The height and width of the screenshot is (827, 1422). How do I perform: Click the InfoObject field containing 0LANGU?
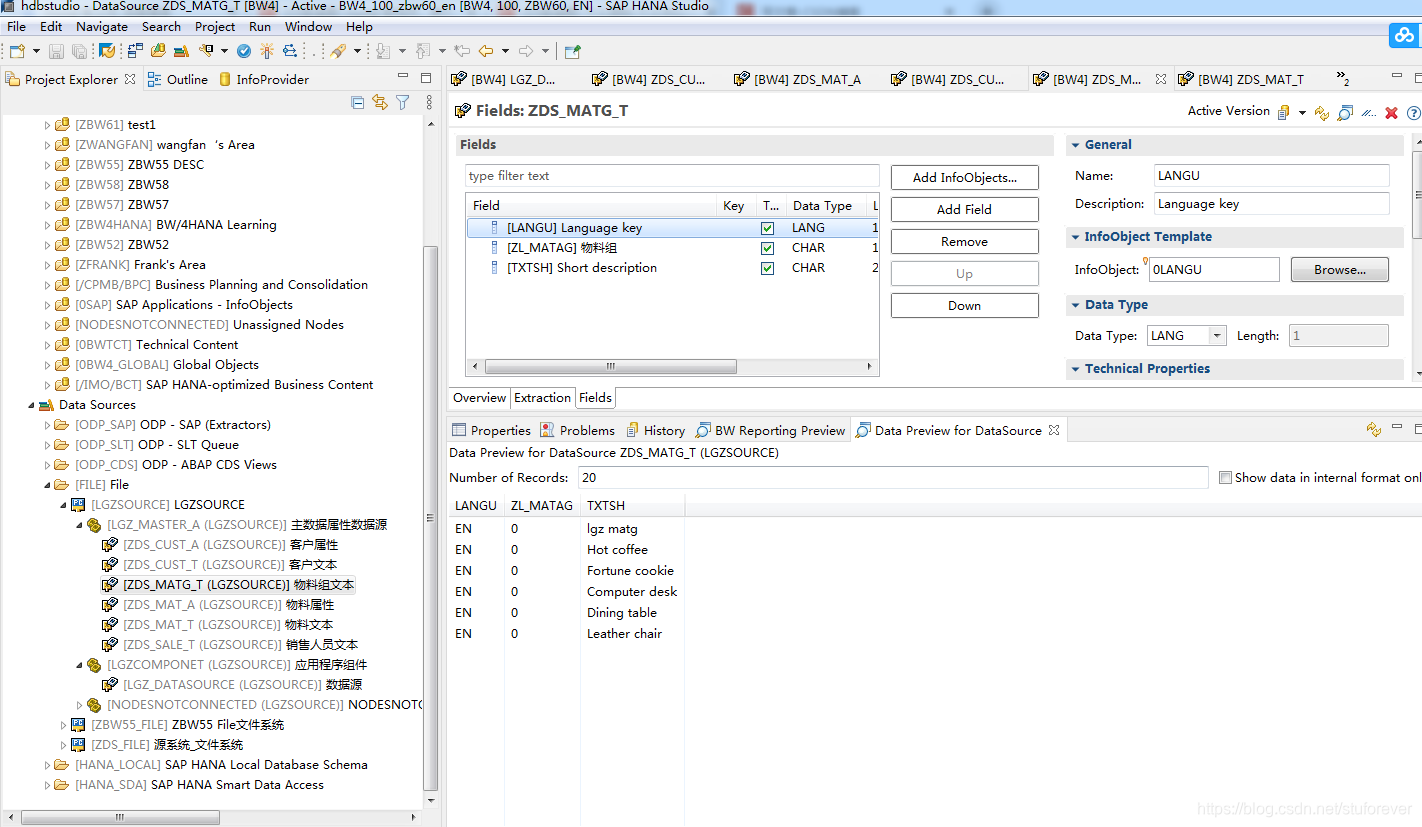(x=1214, y=269)
